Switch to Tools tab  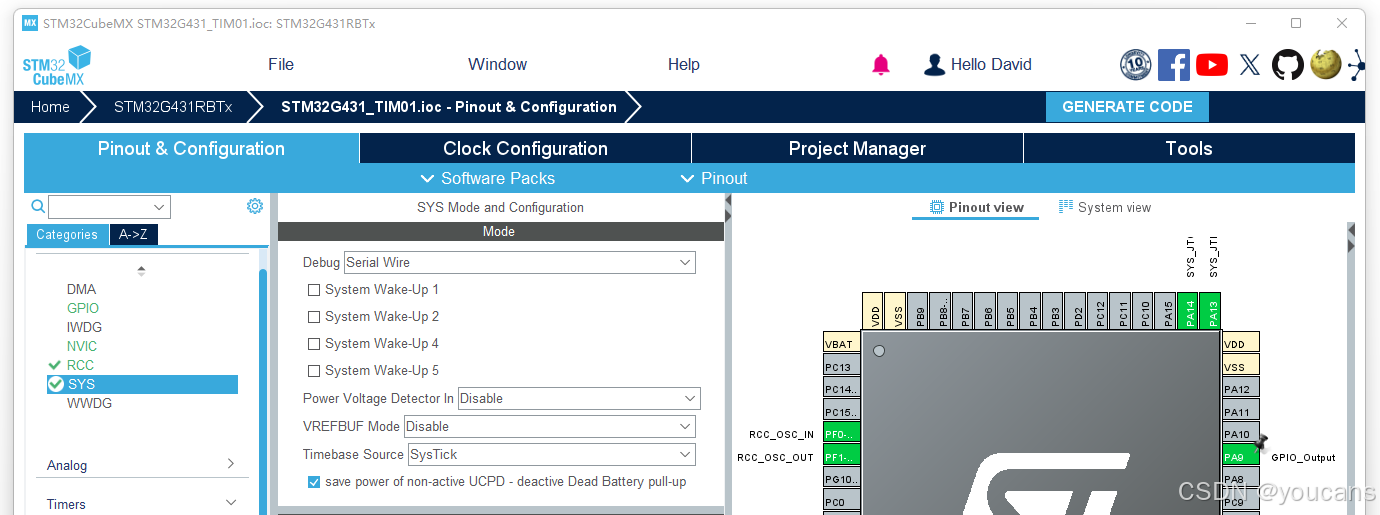(x=1189, y=148)
